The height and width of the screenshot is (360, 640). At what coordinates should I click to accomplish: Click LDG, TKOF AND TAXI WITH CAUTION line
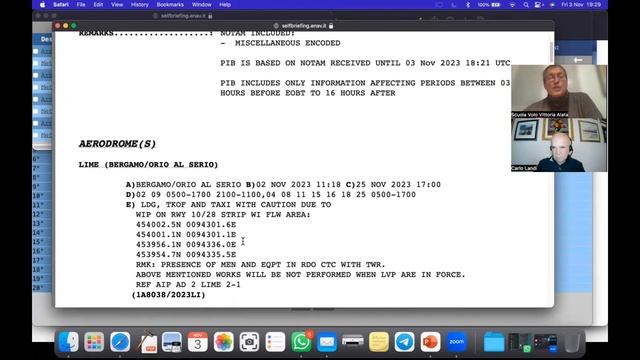[229, 204]
